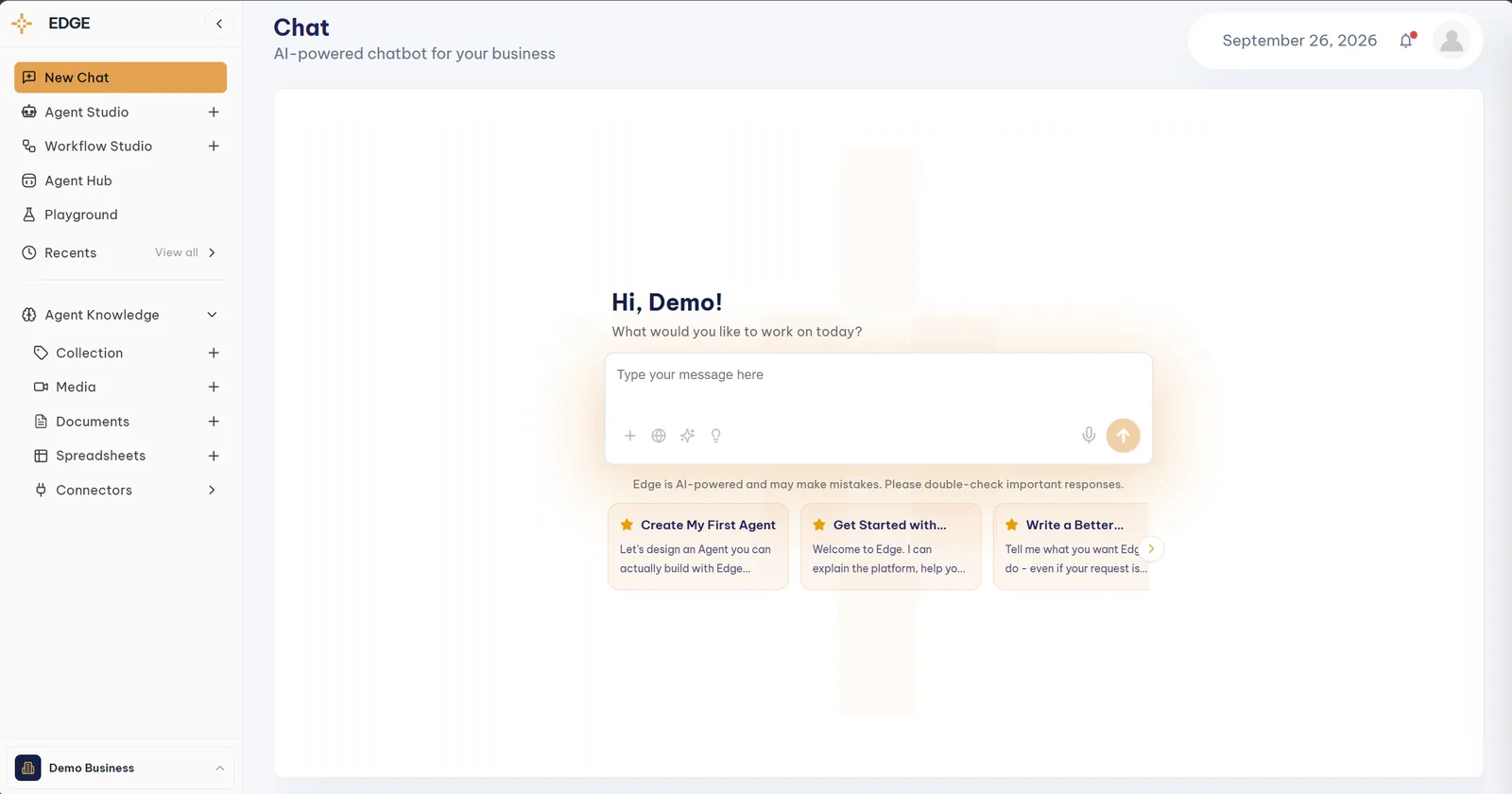Click the globe web search icon
1512x794 pixels.
[659, 436]
